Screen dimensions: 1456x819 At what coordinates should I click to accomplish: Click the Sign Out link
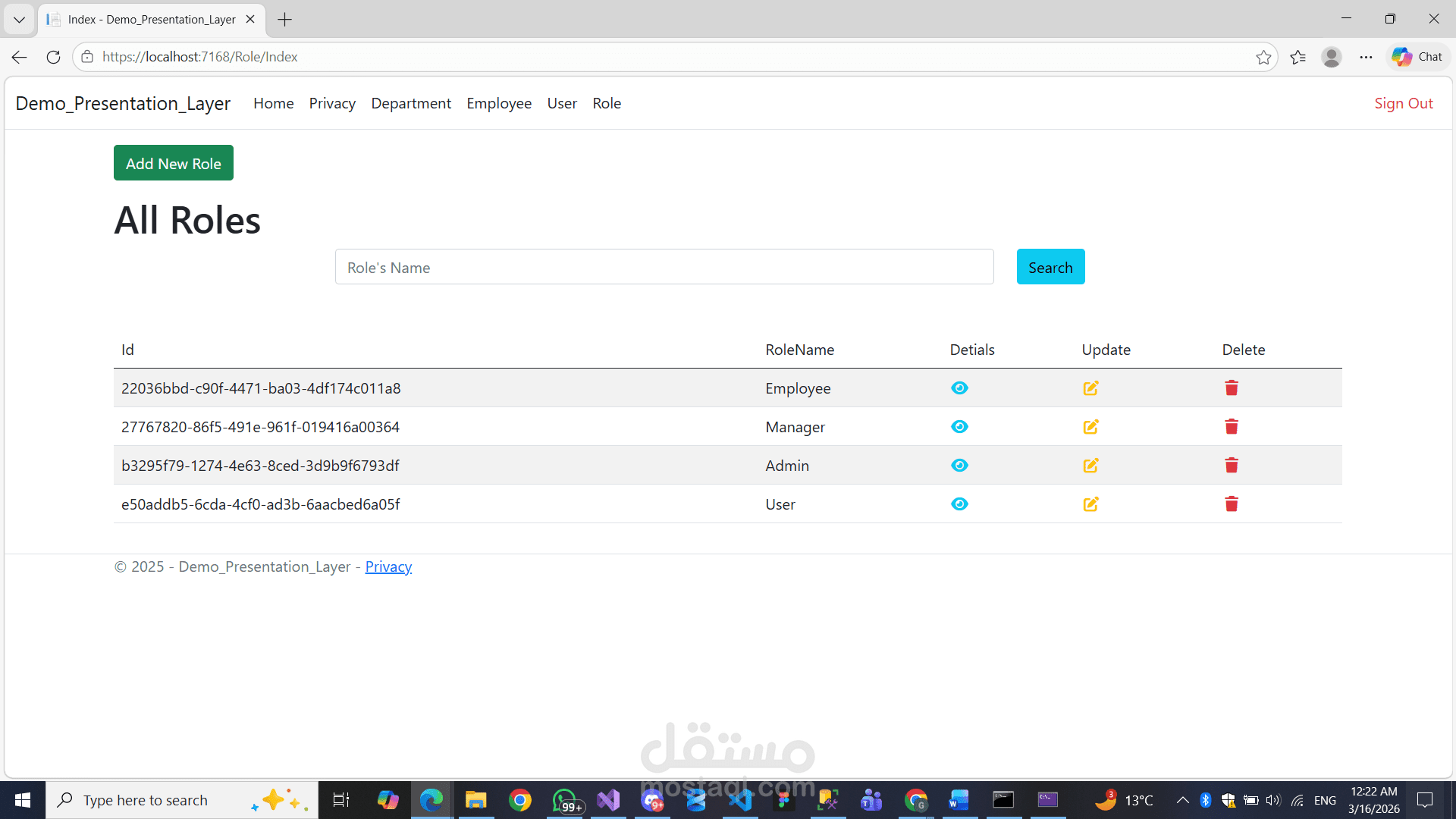(1403, 103)
